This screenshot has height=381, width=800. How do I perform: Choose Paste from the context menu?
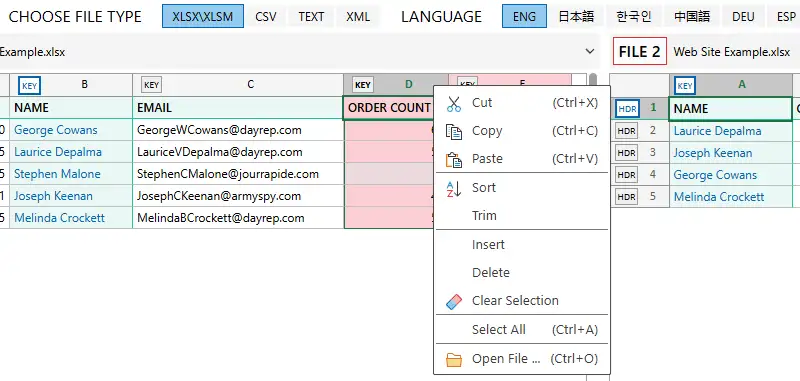[x=521, y=159]
